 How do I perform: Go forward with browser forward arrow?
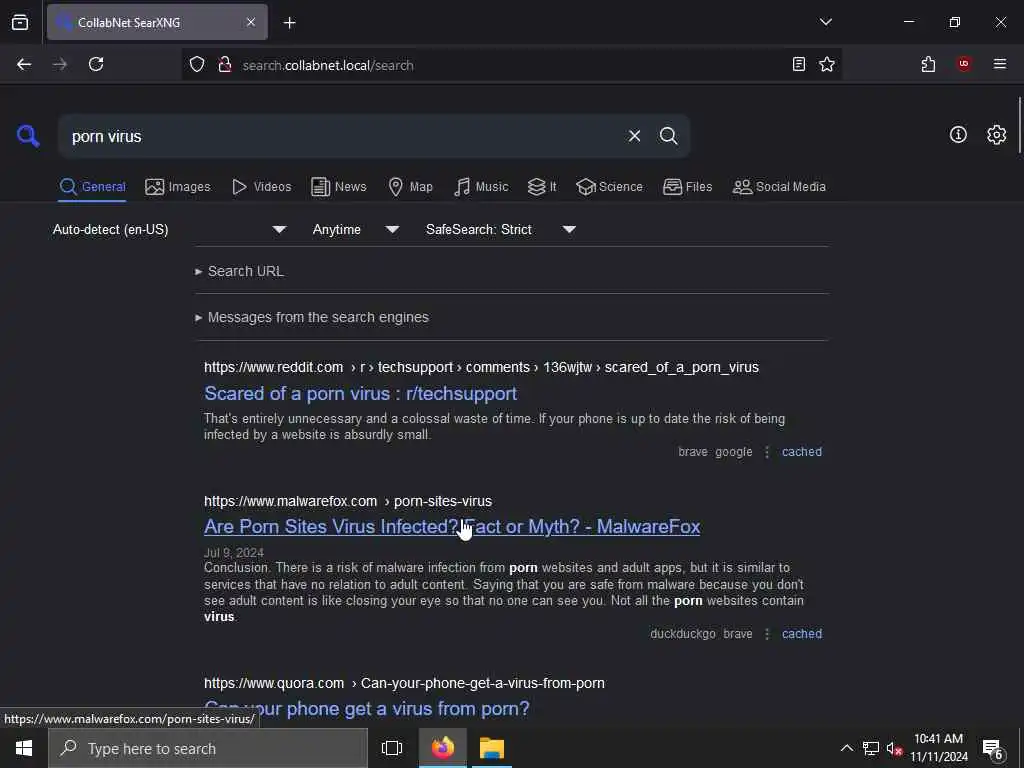(x=60, y=64)
